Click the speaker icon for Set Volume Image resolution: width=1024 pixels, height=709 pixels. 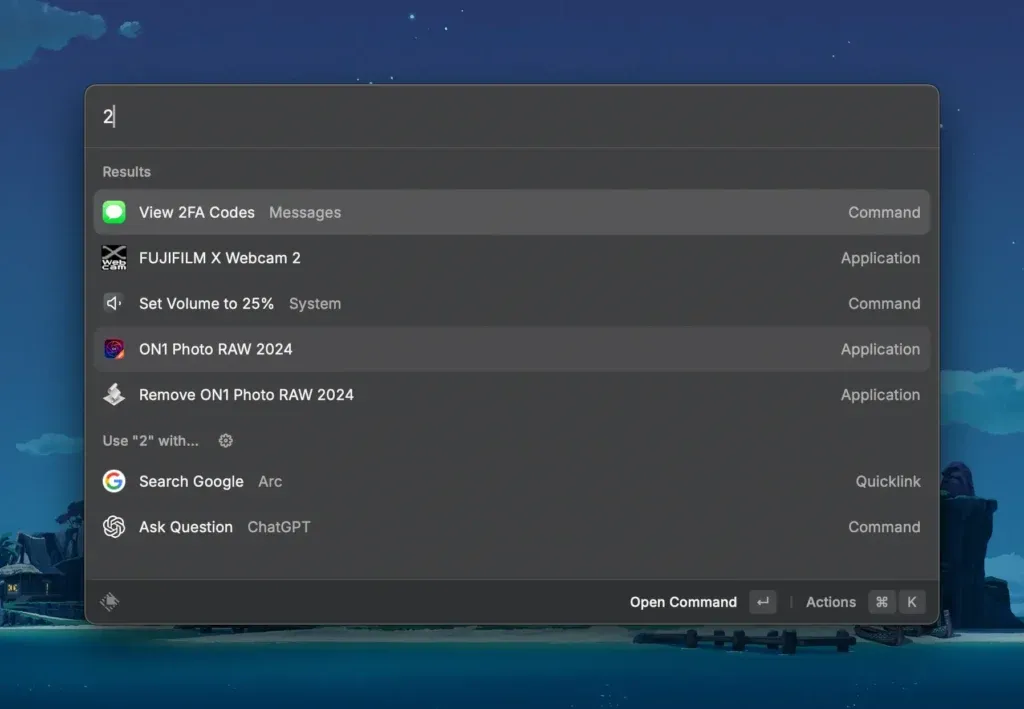(x=114, y=303)
